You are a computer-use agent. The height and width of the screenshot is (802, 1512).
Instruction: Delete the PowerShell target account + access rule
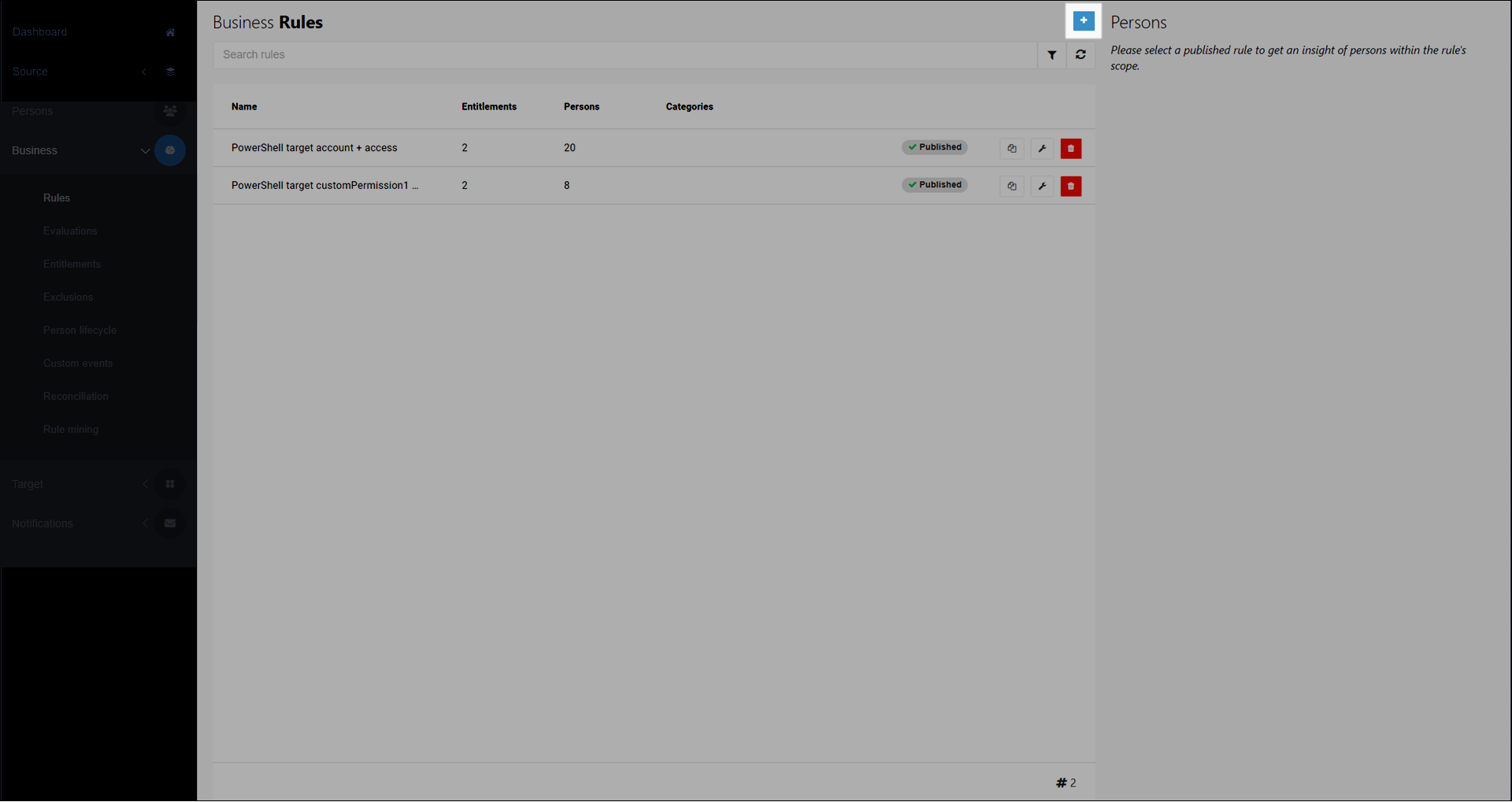pos(1070,149)
